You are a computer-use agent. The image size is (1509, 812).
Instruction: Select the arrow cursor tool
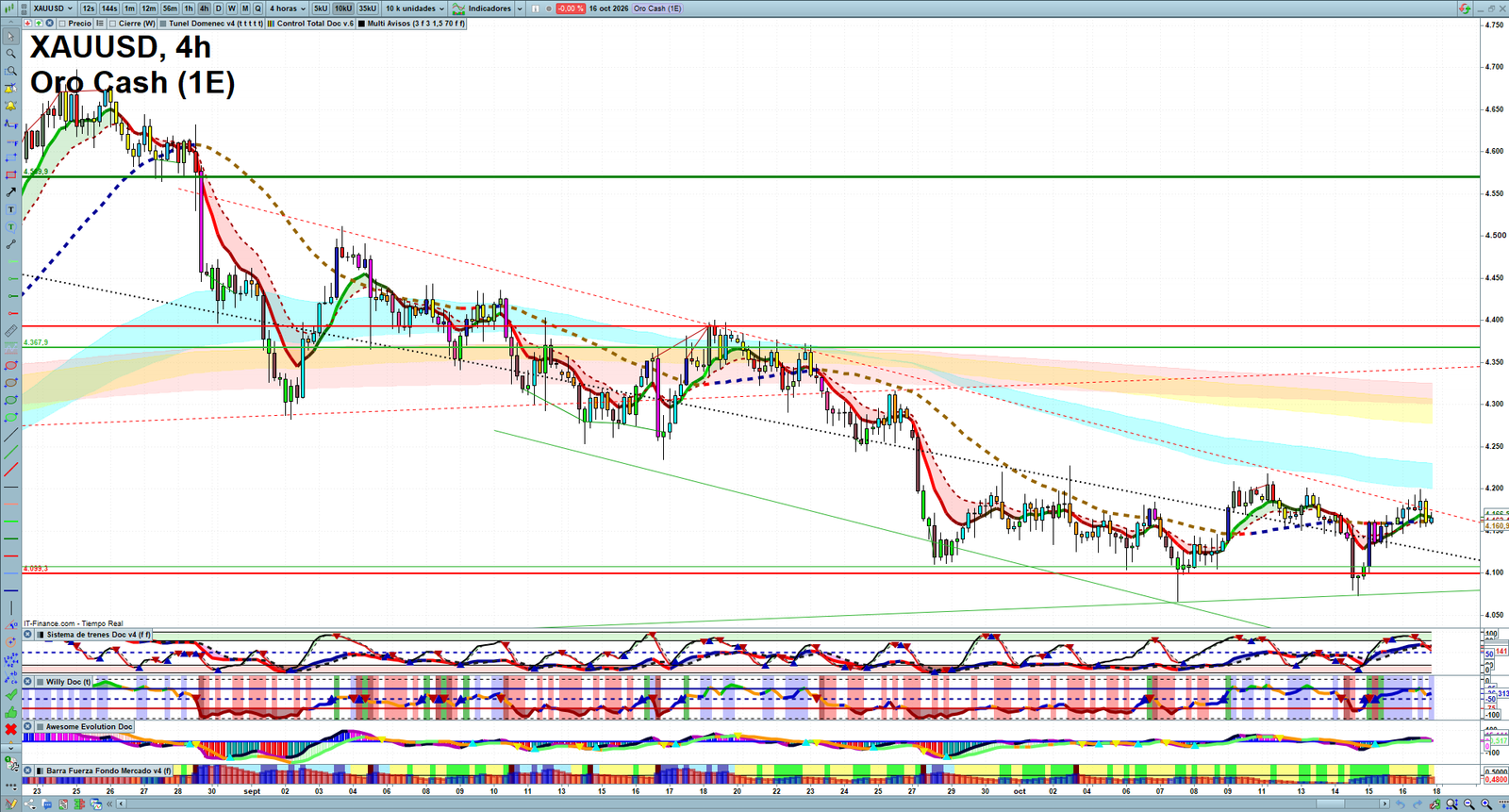click(x=11, y=37)
